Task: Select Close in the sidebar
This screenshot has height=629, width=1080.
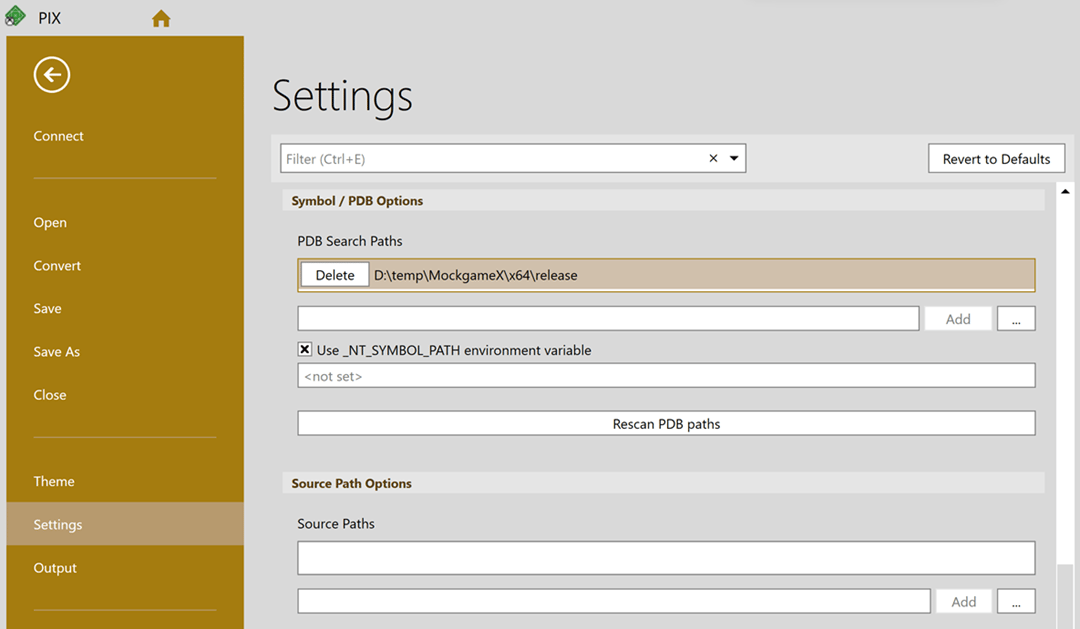Action: click(x=50, y=395)
